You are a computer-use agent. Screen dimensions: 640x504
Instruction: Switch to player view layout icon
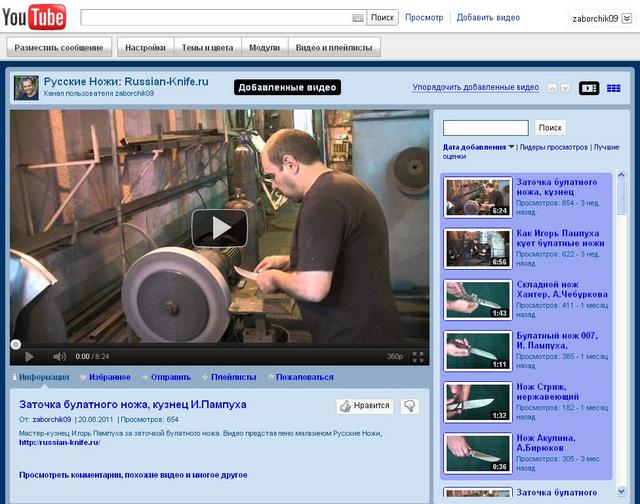pos(589,88)
